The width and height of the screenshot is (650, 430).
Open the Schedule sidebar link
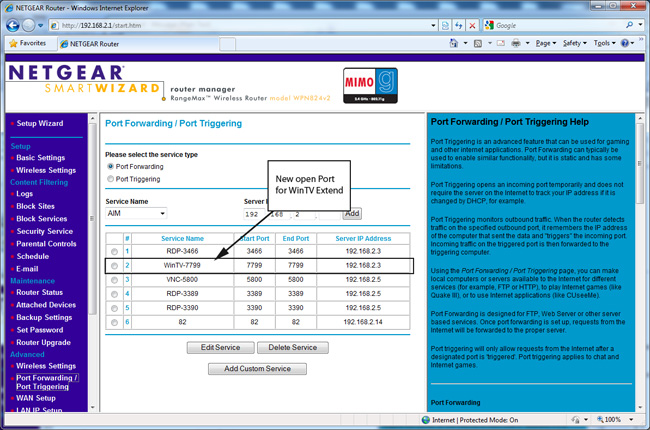tap(32, 256)
